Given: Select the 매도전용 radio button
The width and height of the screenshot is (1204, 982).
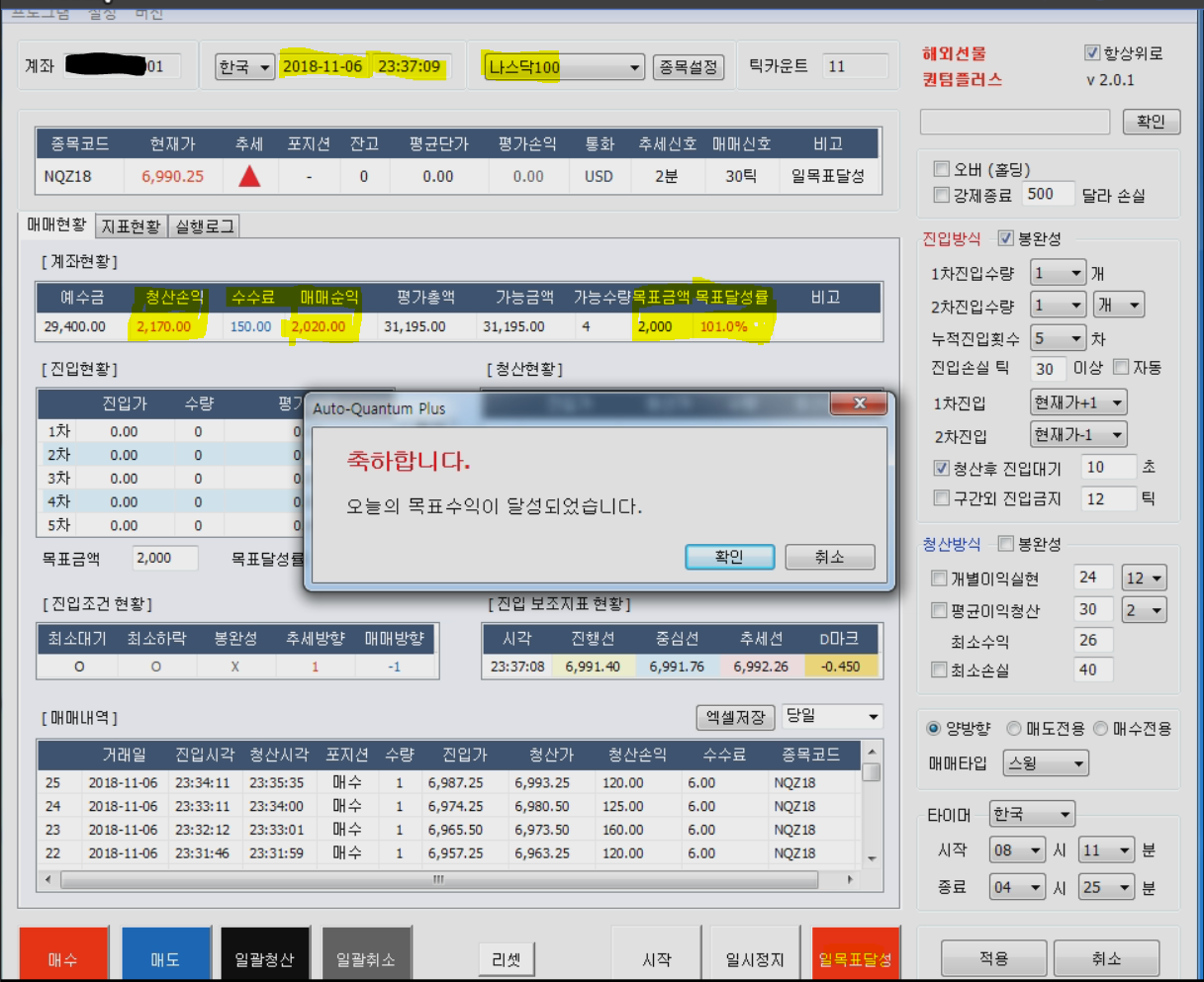Looking at the screenshot, I should click(x=1014, y=729).
